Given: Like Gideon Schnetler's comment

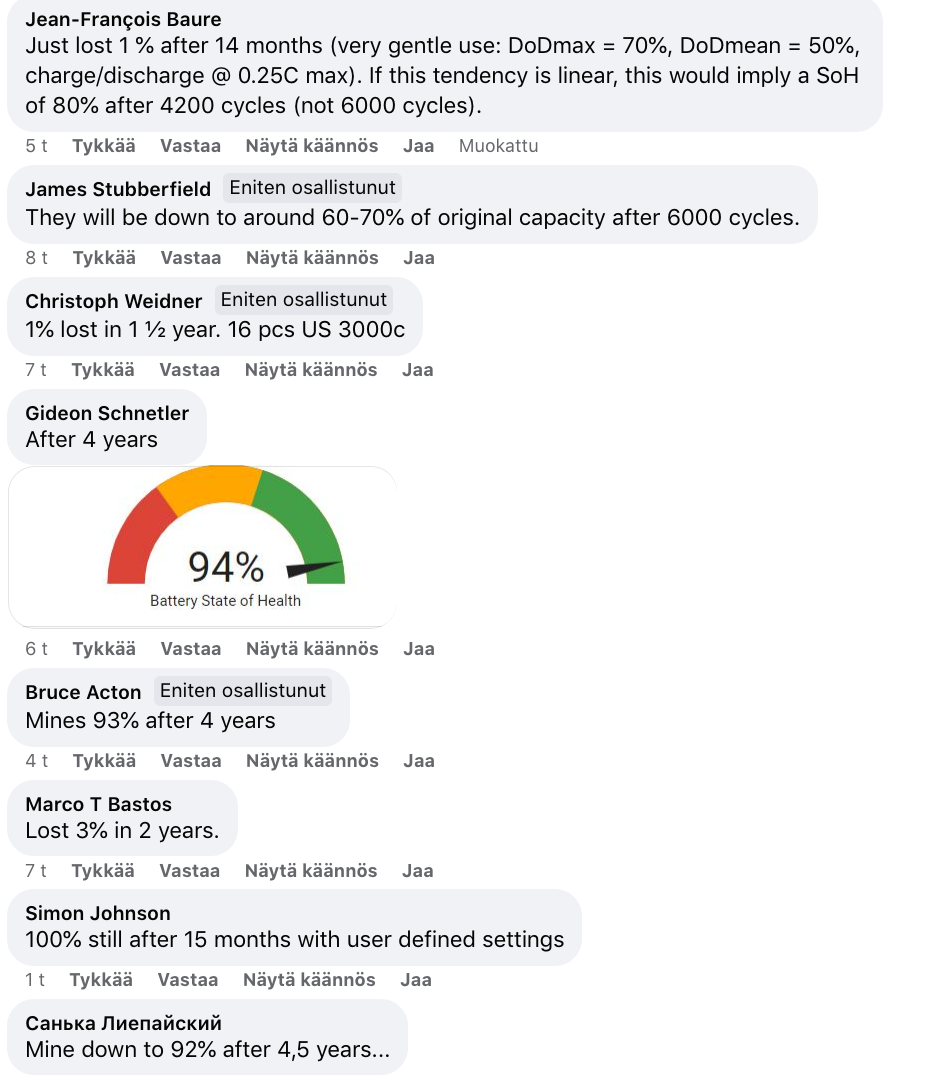Looking at the screenshot, I should tap(103, 649).
